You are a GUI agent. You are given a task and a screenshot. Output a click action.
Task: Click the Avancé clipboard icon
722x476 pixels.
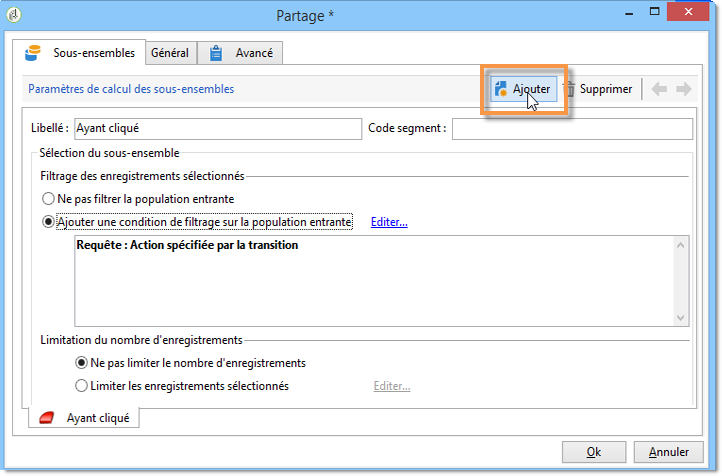click(216, 53)
